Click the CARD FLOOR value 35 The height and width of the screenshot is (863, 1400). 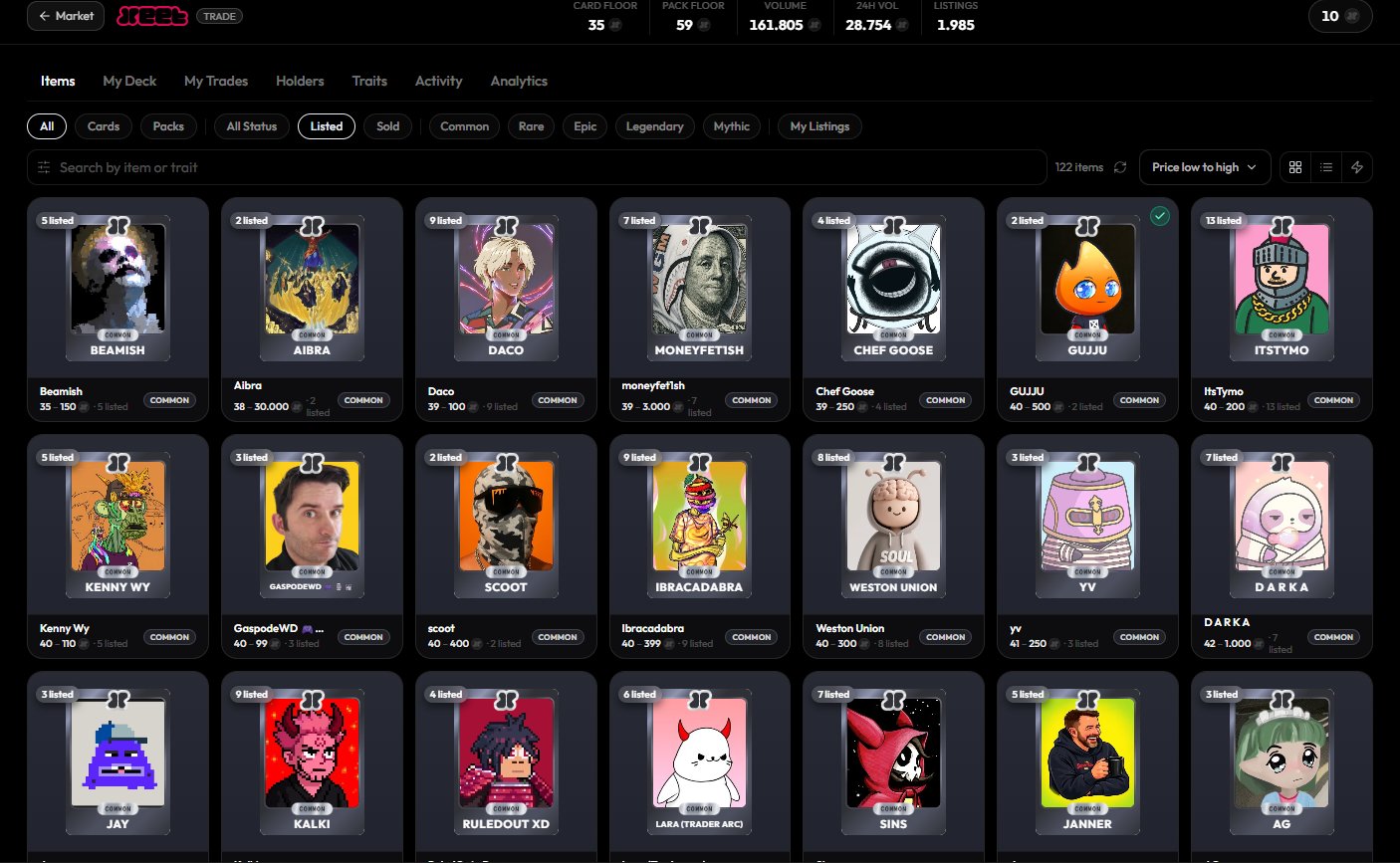[x=596, y=25]
